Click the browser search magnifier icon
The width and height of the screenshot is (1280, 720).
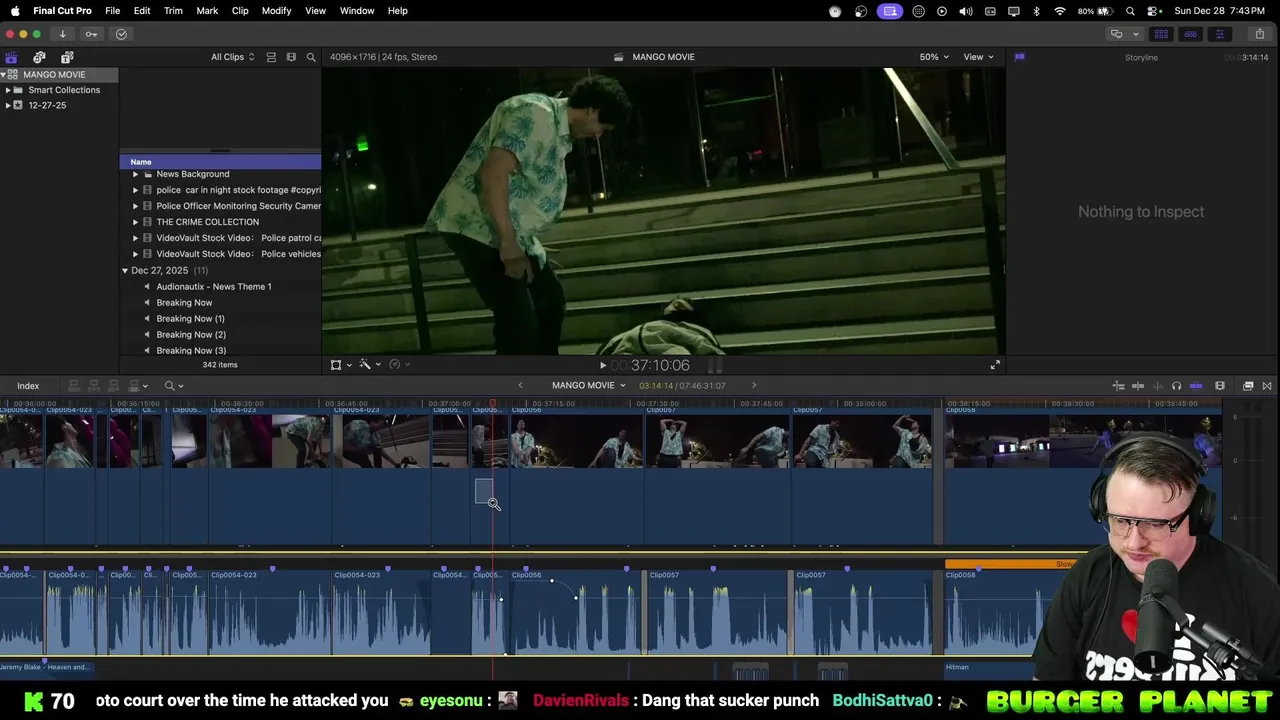coord(311,57)
